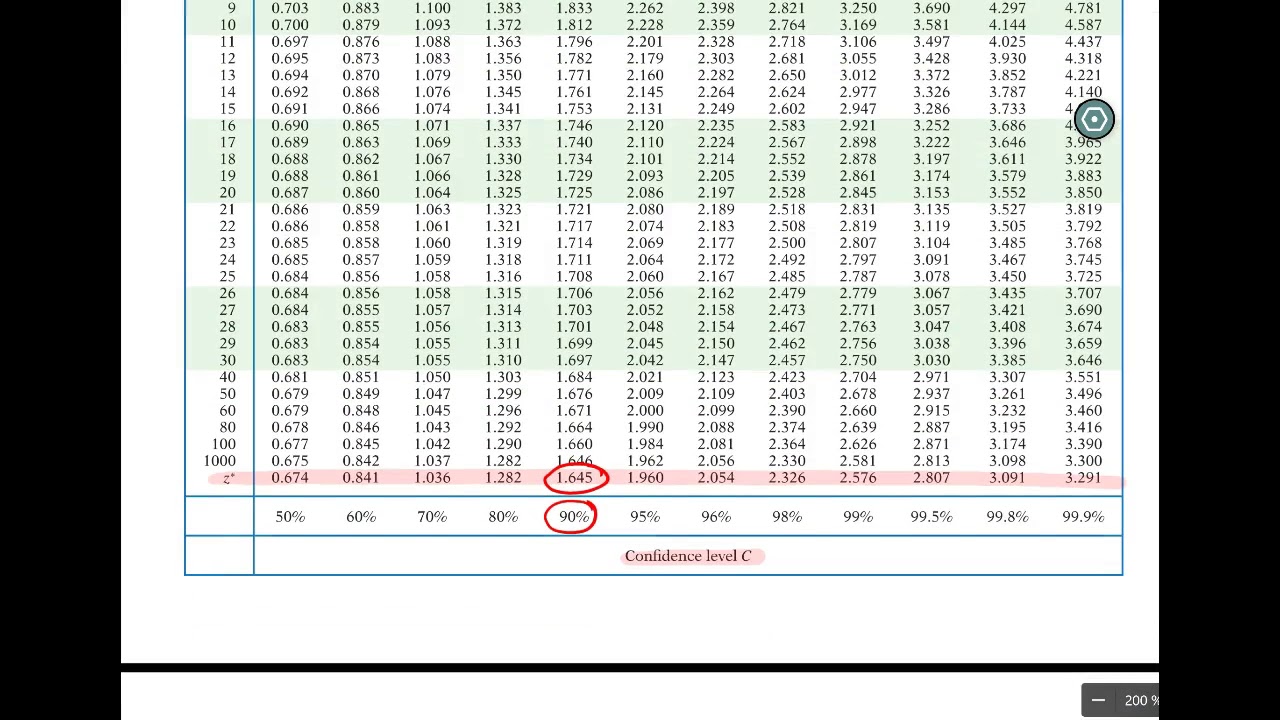Screen dimensions: 1280x720
Task: Click the 2.042 value in row 30
Action: pos(645,360)
